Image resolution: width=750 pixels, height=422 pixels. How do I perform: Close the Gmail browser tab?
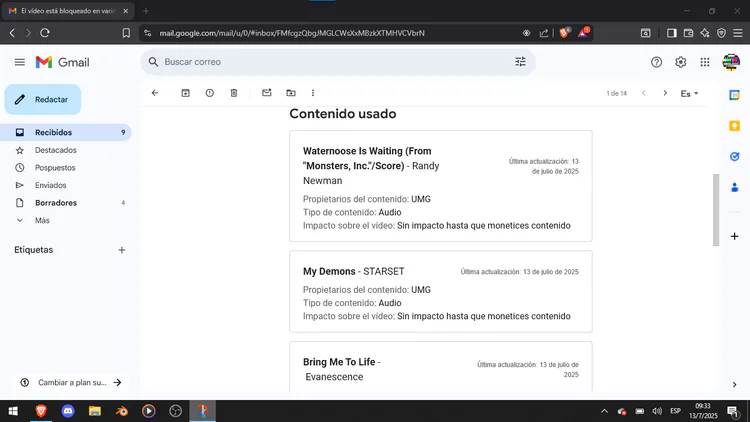(125, 11)
